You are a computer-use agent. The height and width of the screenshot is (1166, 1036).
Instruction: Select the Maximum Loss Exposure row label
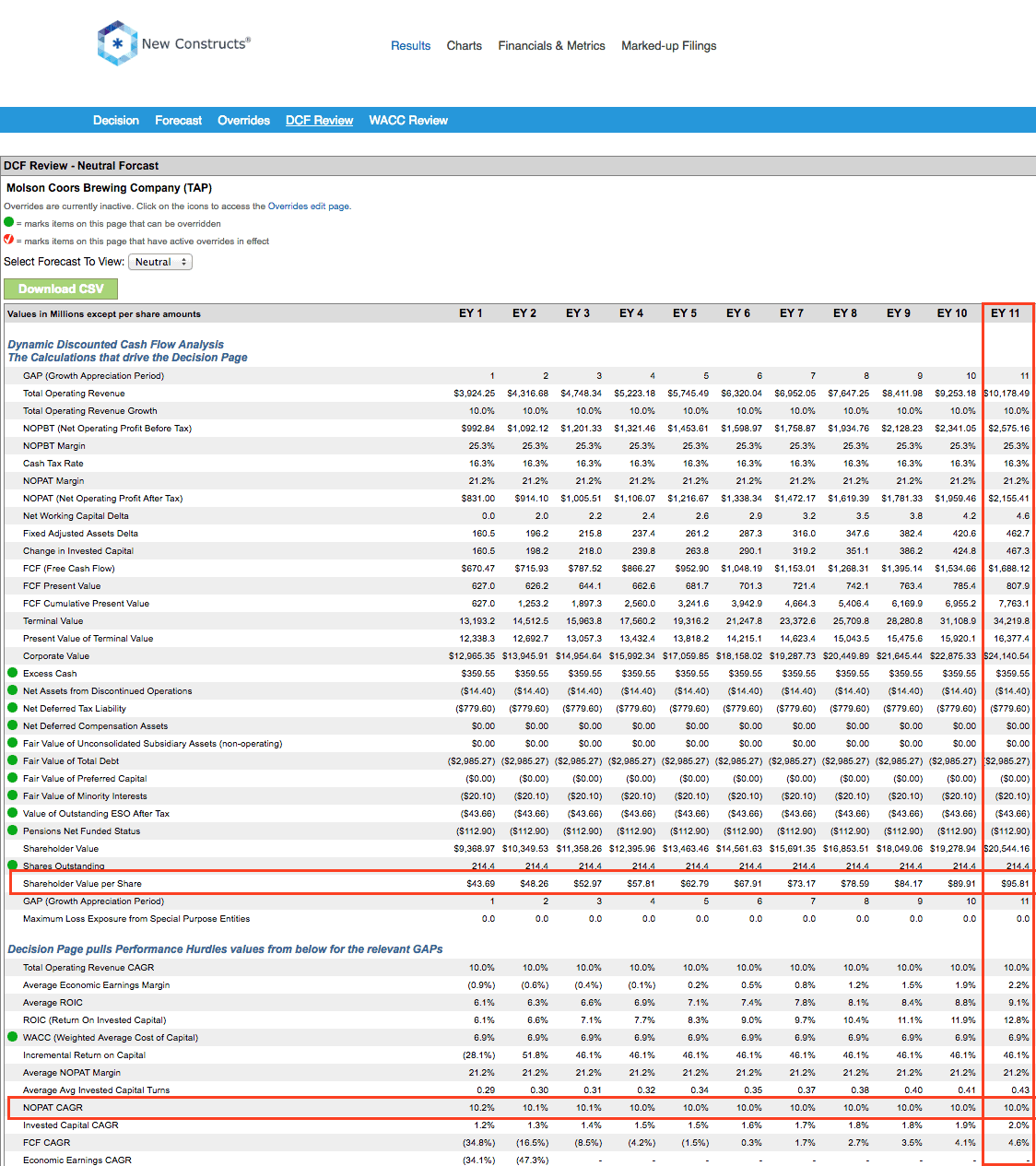[x=136, y=918]
